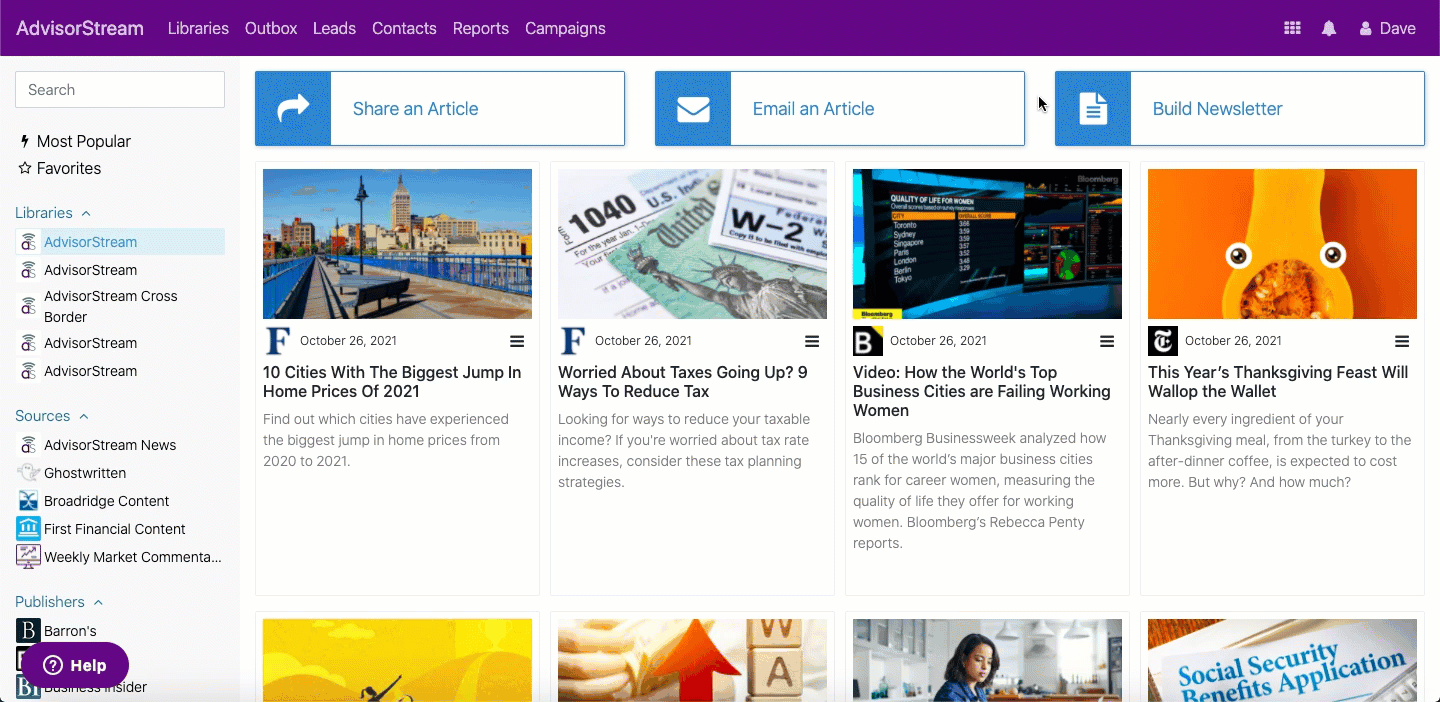The height and width of the screenshot is (702, 1440).
Task: Click date October 26, 2021 on Thanksgiving card
Action: (1233, 341)
